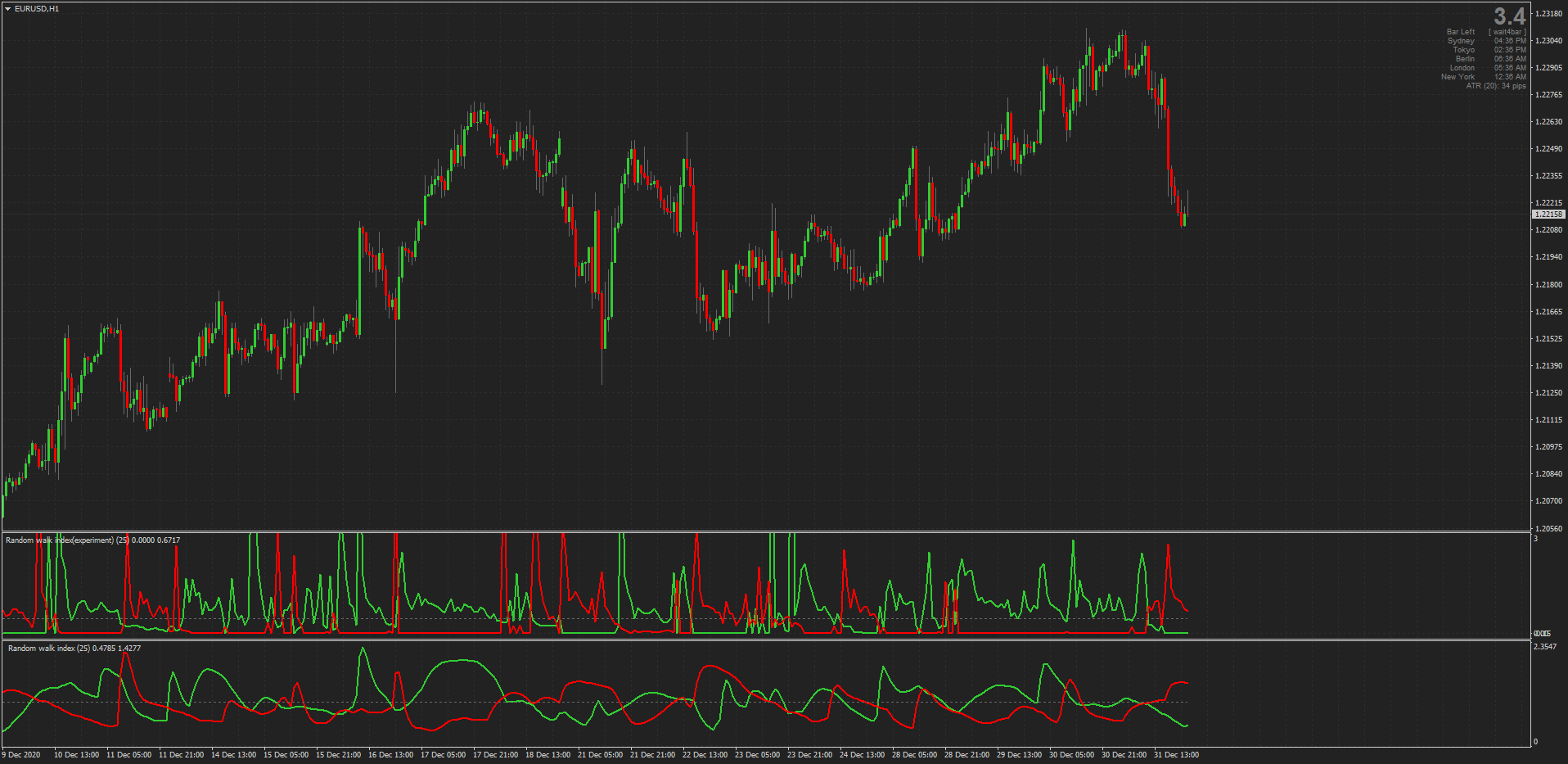Click the time shown beside Sydney
The width and height of the screenshot is (1568, 764).
click(x=1510, y=41)
